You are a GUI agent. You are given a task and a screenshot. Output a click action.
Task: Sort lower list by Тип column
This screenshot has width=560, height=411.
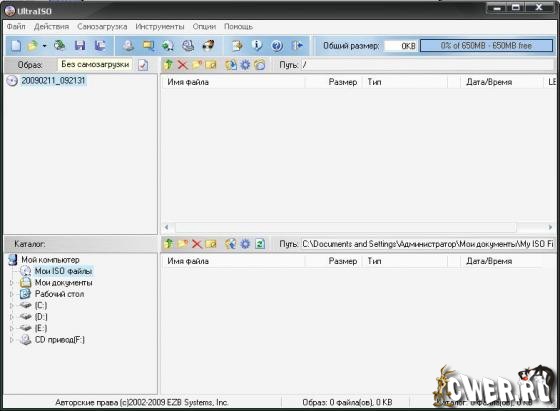point(404,261)
